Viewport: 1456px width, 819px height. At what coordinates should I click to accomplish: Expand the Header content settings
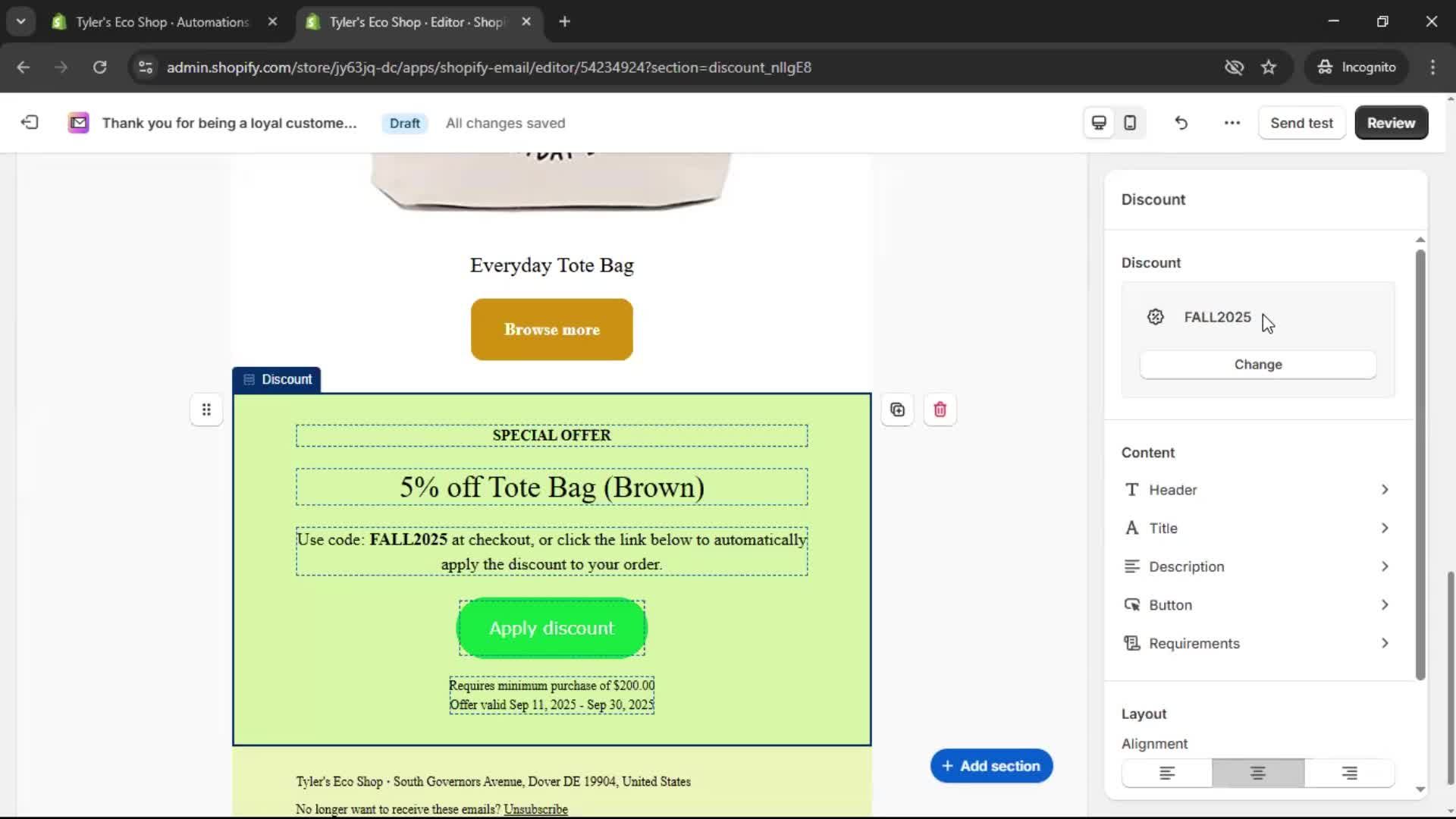pos(1257,489)
